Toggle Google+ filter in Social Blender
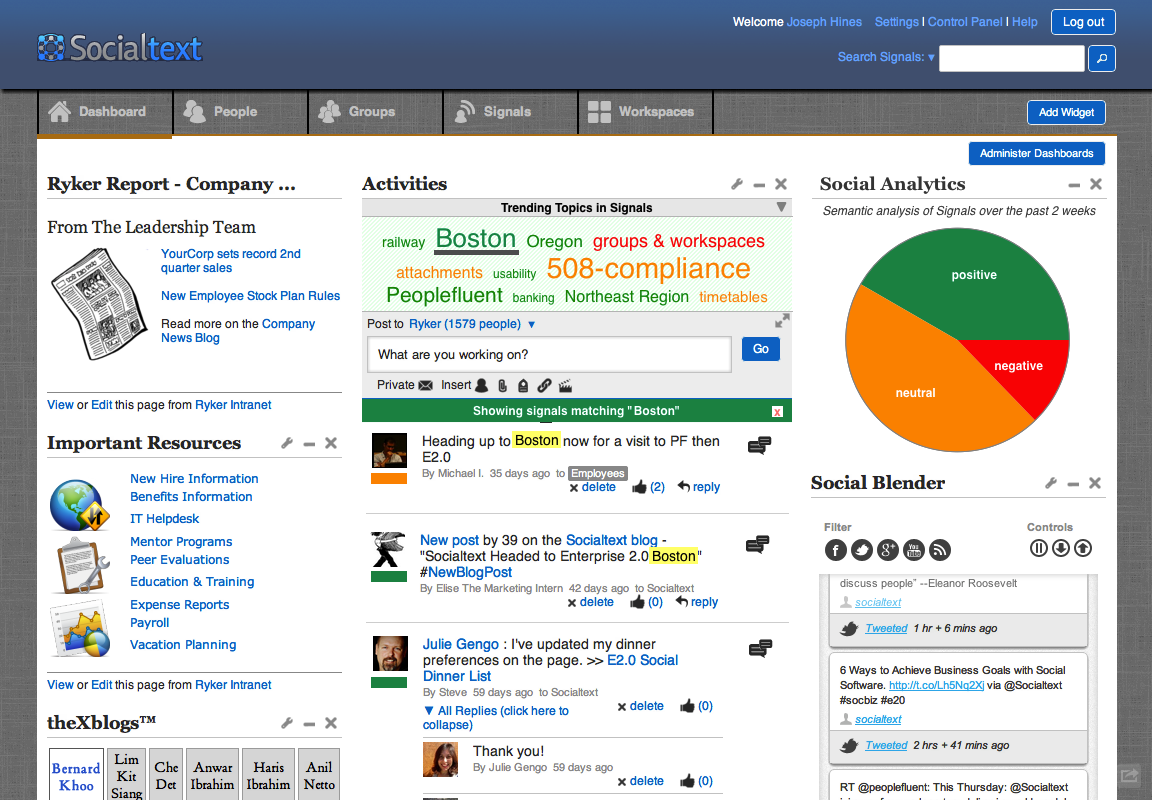The width and height of the screenshot is (1152, 800). tap(888, 549)
